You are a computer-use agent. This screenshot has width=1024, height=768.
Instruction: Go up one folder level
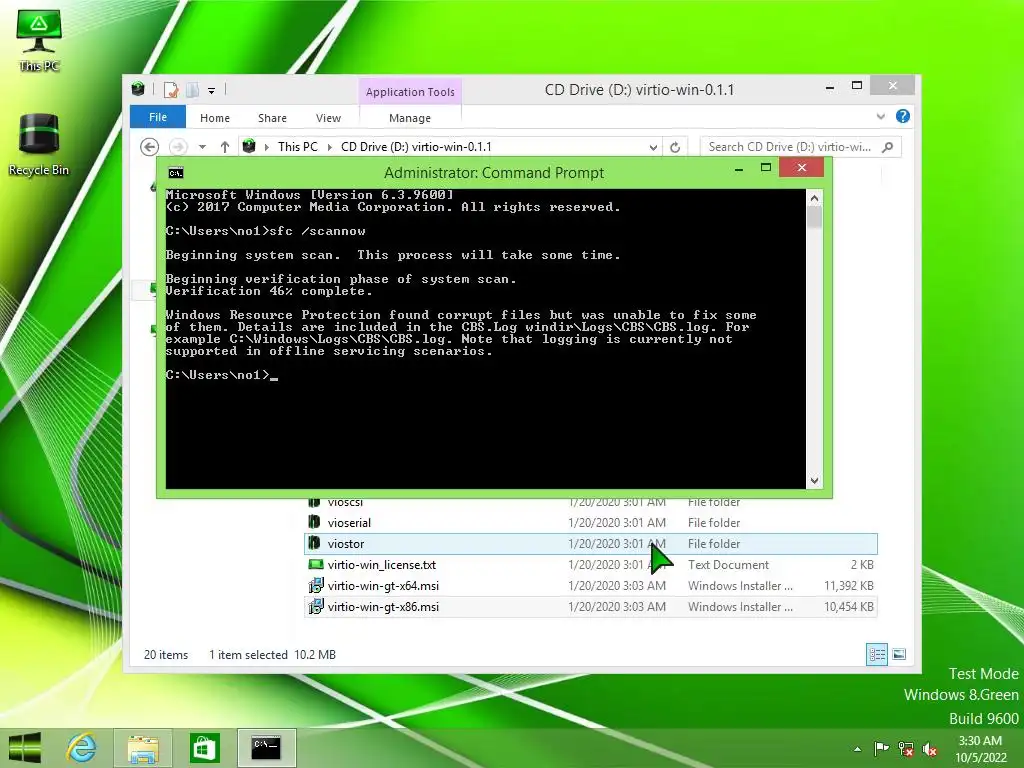pos(225,147)
